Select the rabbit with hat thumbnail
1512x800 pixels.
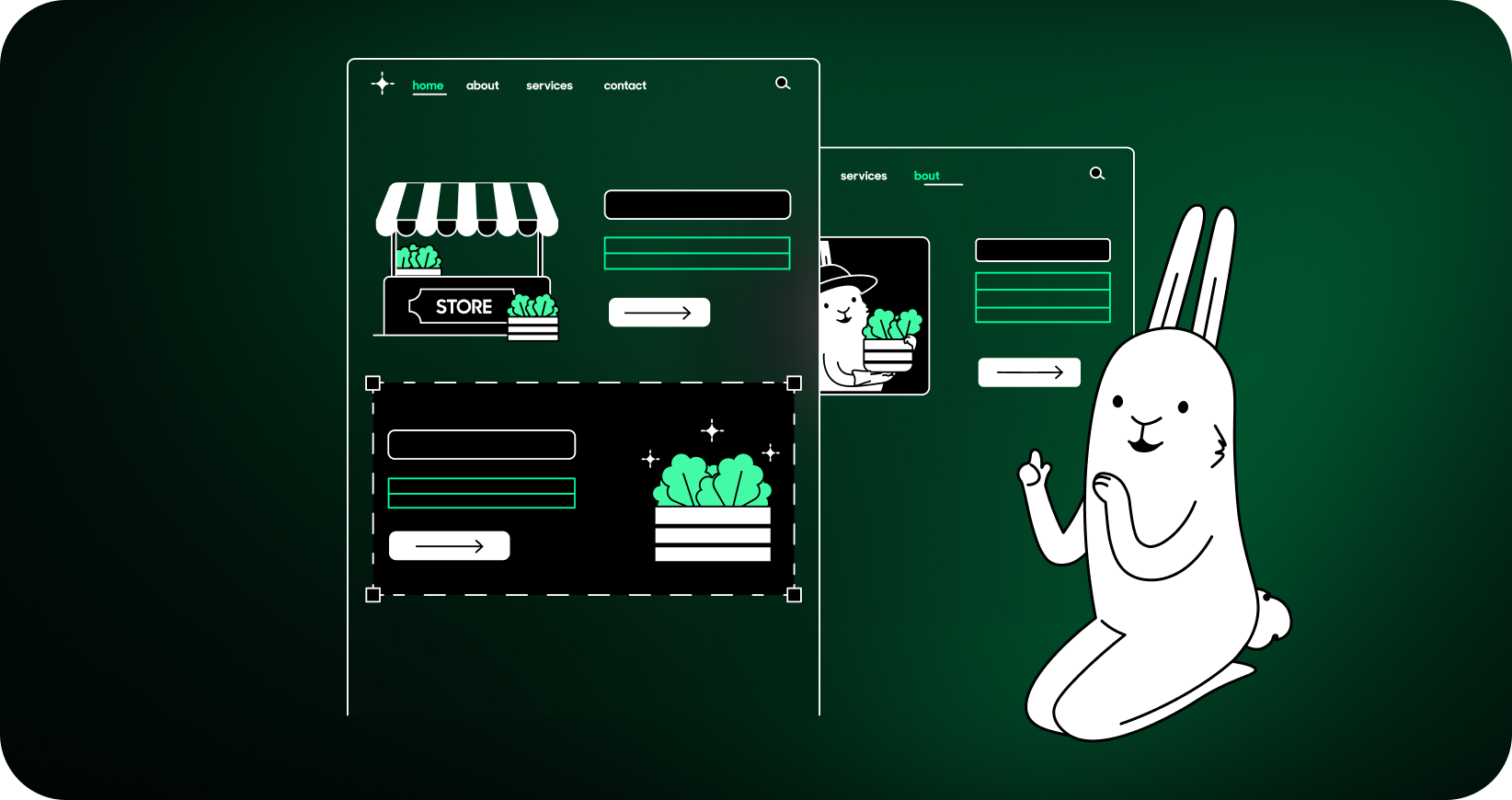873,315
